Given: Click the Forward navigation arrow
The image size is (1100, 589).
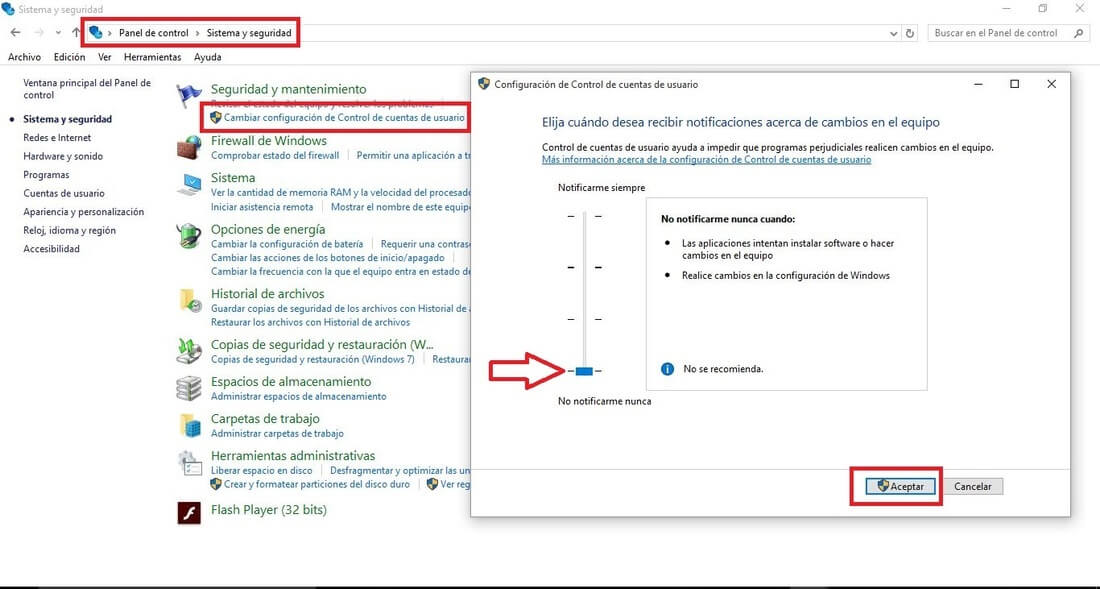Looking at the screenshot, I should (x=39, y=33).
